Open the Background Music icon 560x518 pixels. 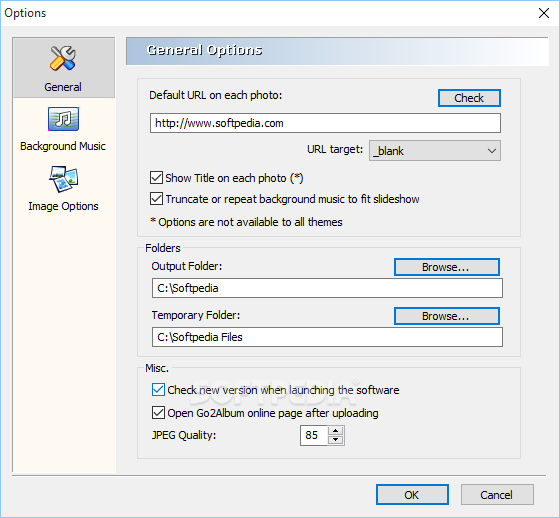(x=63, y=119)
